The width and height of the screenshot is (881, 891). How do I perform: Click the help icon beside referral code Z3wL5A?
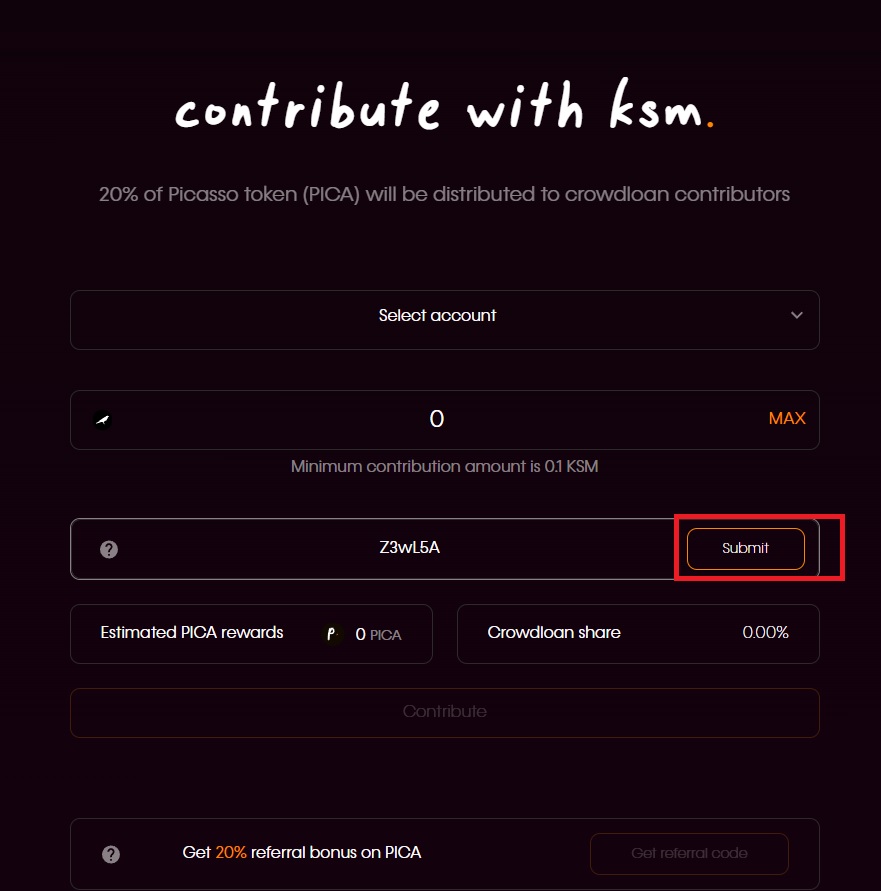coord(110,549)
